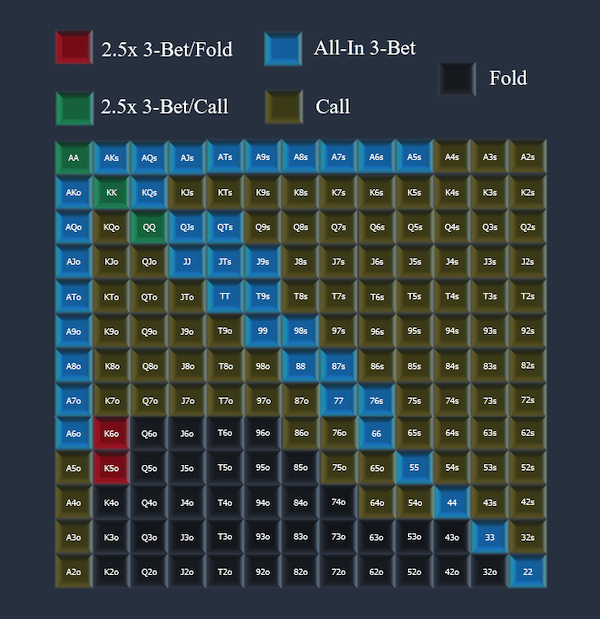This screenshot has width=600, height=619.
Task: Click the 99 pocket pair cell
Action: (263, 331)
